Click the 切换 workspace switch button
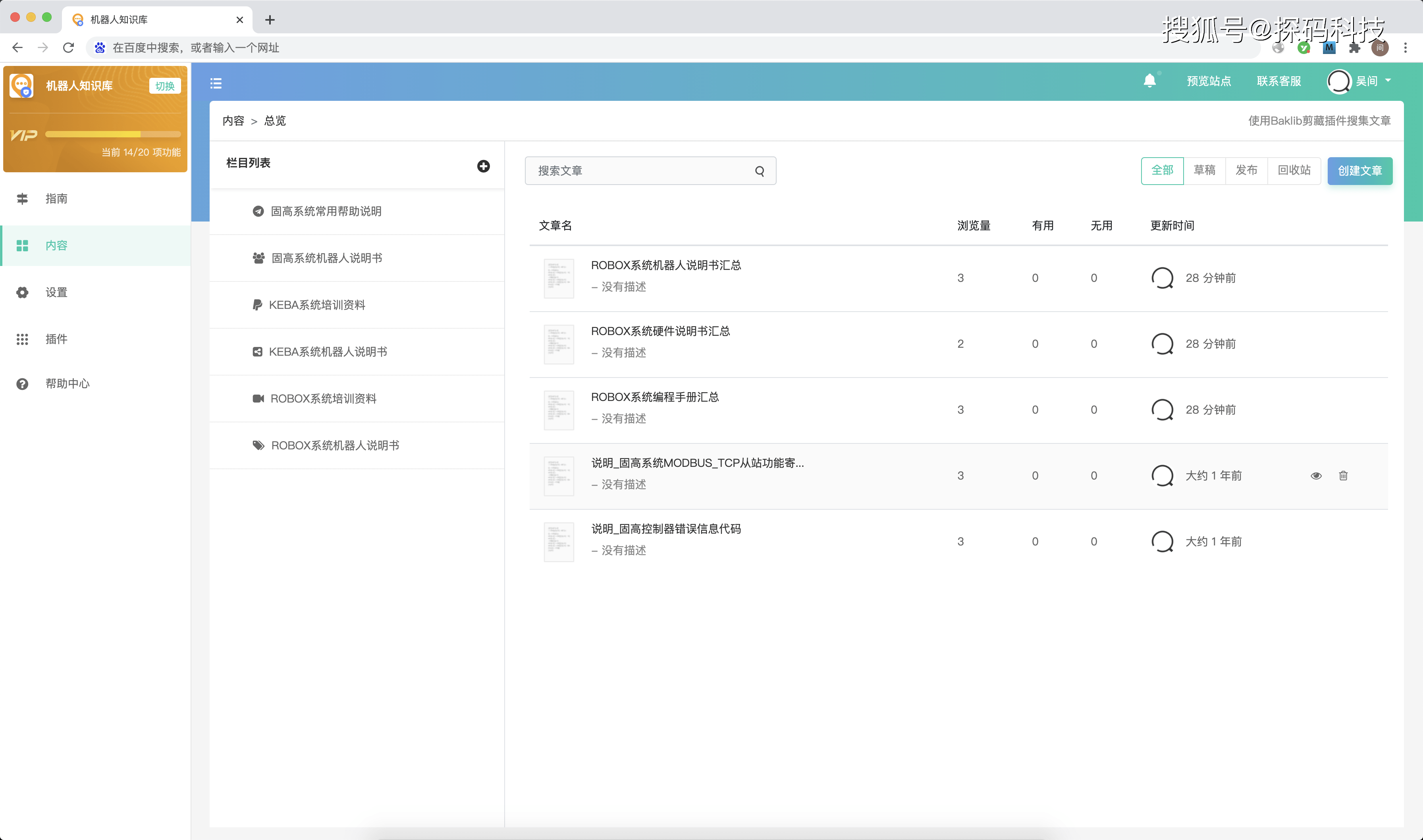 click(164, 85)
